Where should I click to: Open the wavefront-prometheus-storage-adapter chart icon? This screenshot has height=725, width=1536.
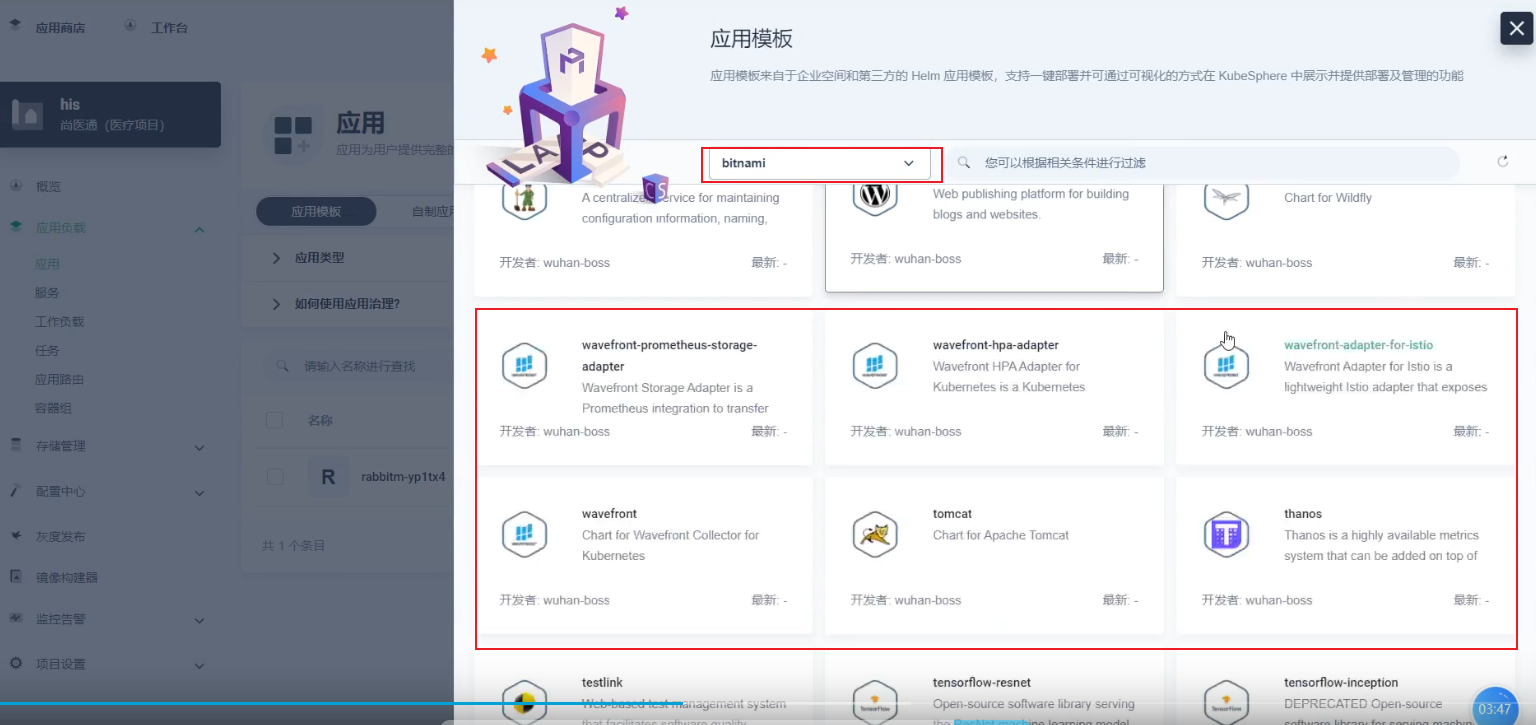tap(524, 366)
